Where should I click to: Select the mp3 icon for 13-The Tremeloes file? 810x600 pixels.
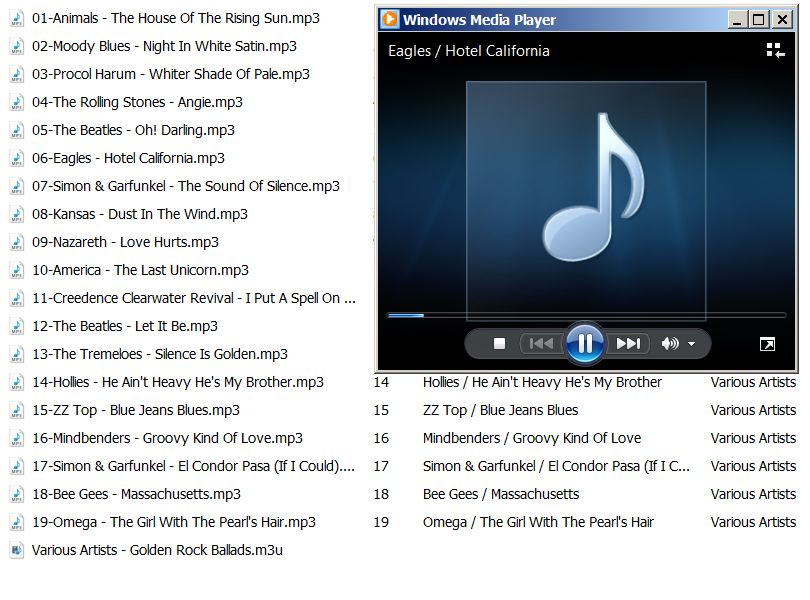click(17, 353)
